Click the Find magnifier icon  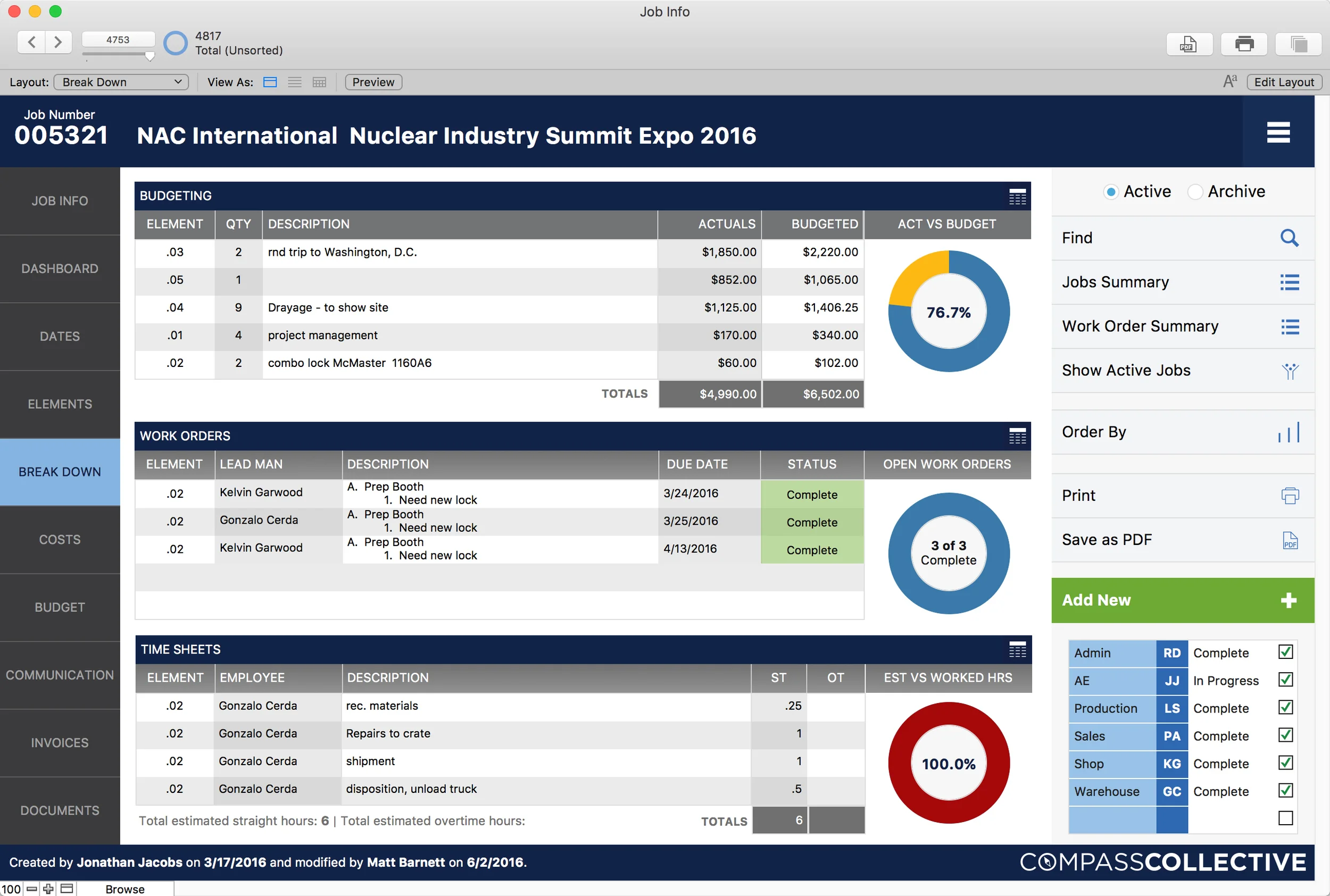pyautogui.click(x=1290, y=238)
